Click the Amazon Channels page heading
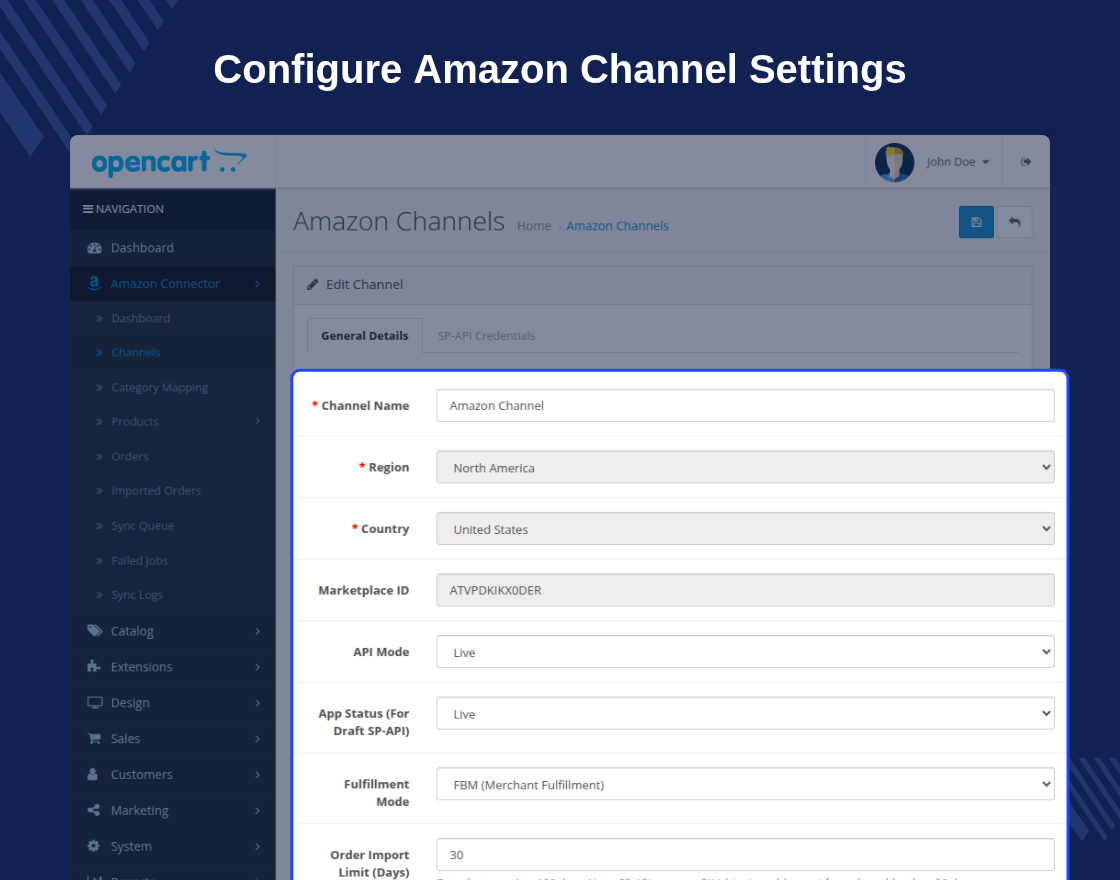The width and height of the screenshot is (1120, 880). pos(399,221)
